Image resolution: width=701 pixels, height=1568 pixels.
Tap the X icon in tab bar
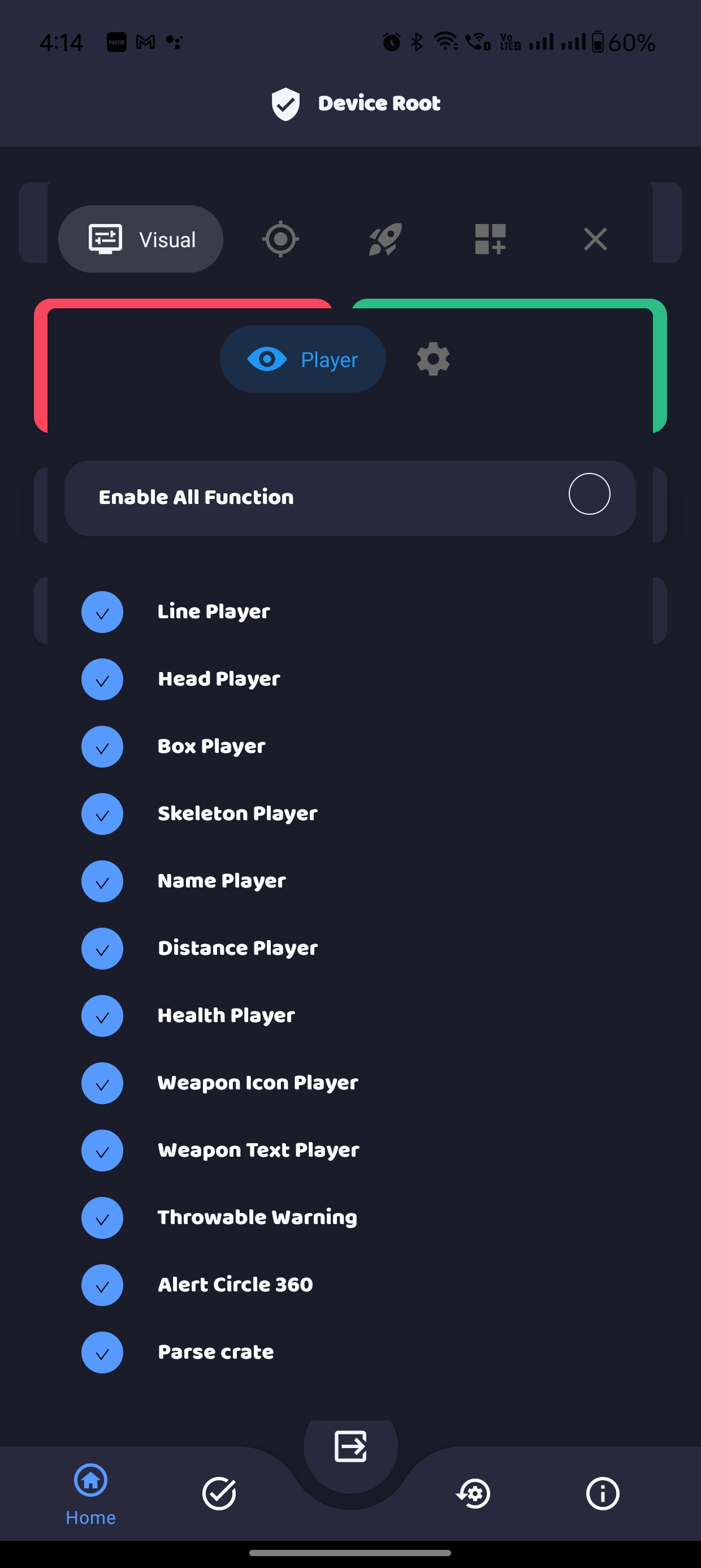click(x=595, y=239)
